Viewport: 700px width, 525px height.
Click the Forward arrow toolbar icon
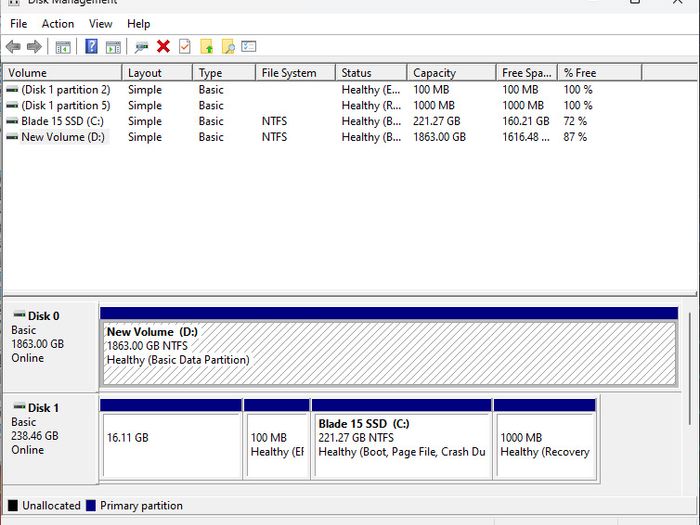[34, 46]
